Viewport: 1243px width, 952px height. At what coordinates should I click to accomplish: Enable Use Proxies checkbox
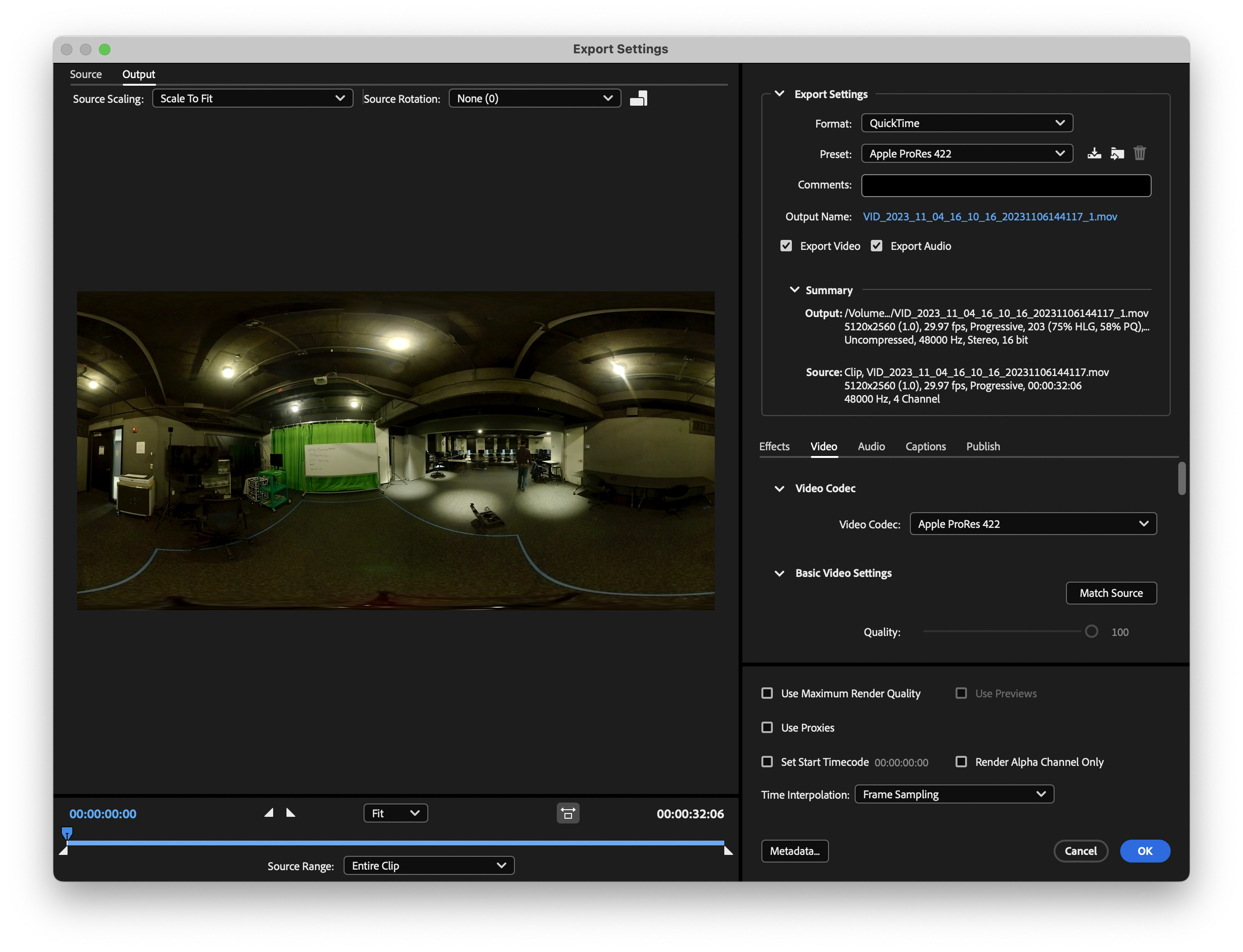(x=767, y=727)
